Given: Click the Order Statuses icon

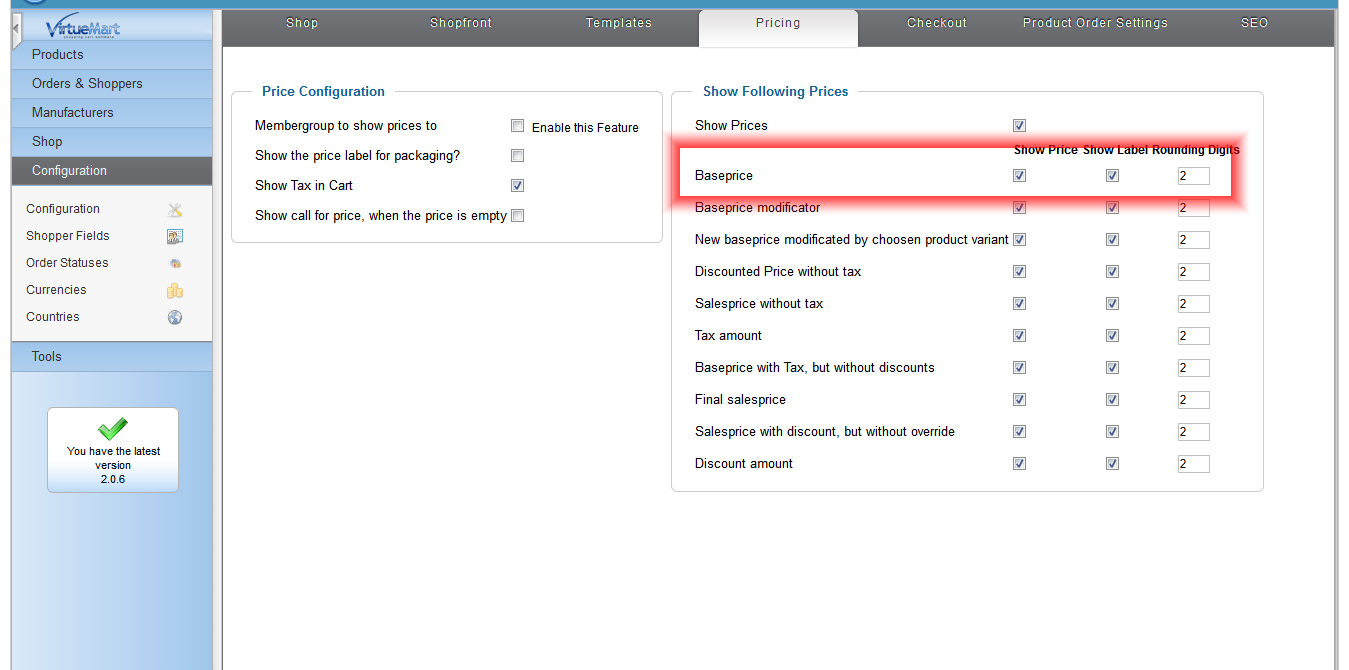Looking at the screenshot, I should [175, 264].
